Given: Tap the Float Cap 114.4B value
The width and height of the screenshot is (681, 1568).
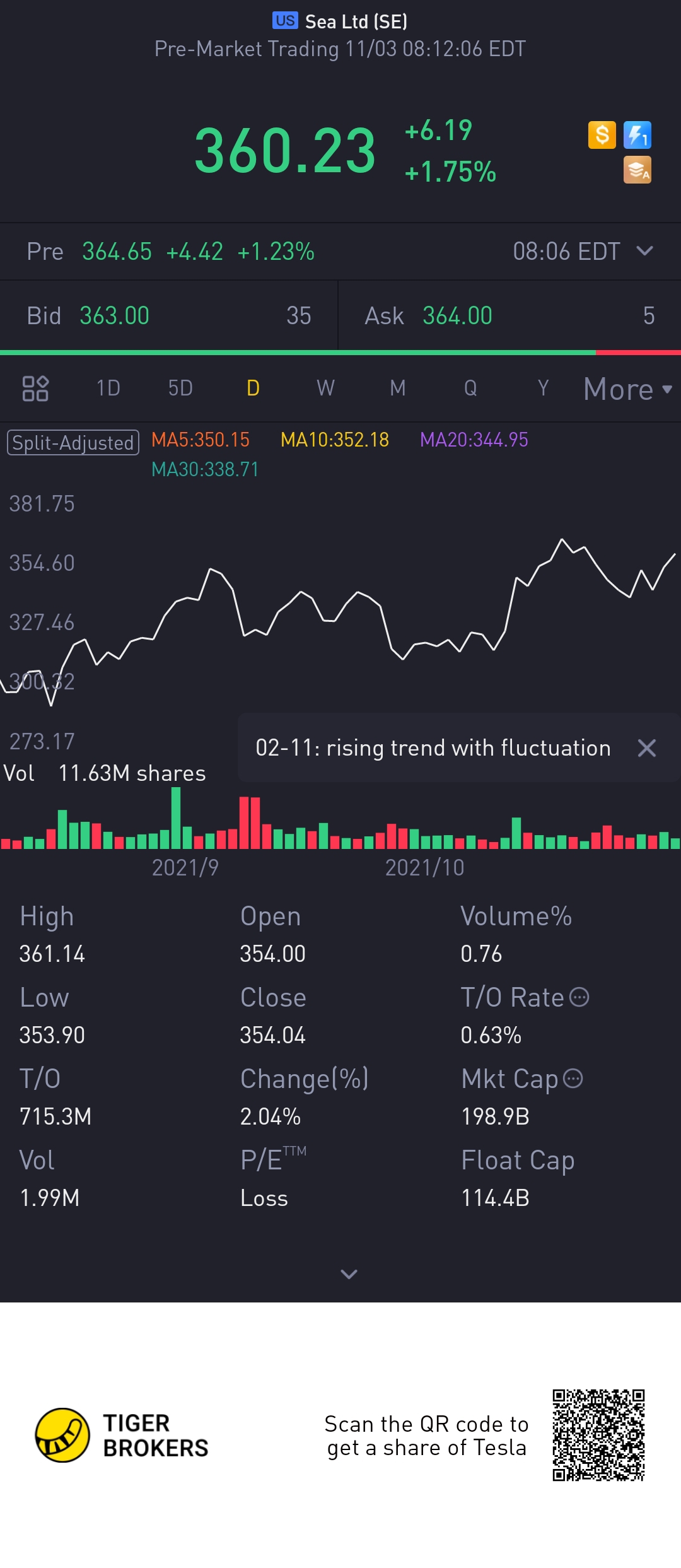Looking at the screenshot, I should pyautogui.click(x=495, y=1198).
